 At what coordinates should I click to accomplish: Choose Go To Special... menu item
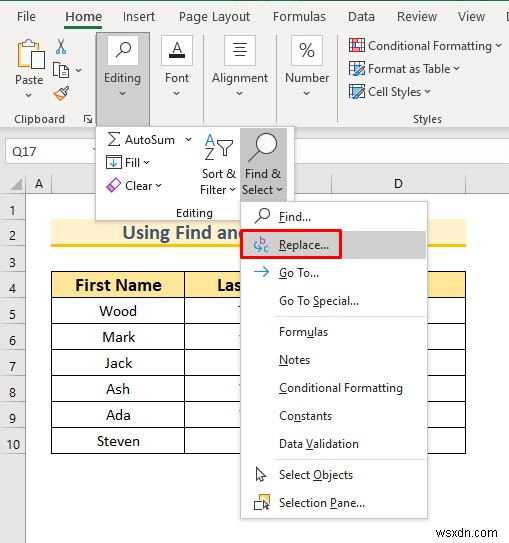coord(319,301)
